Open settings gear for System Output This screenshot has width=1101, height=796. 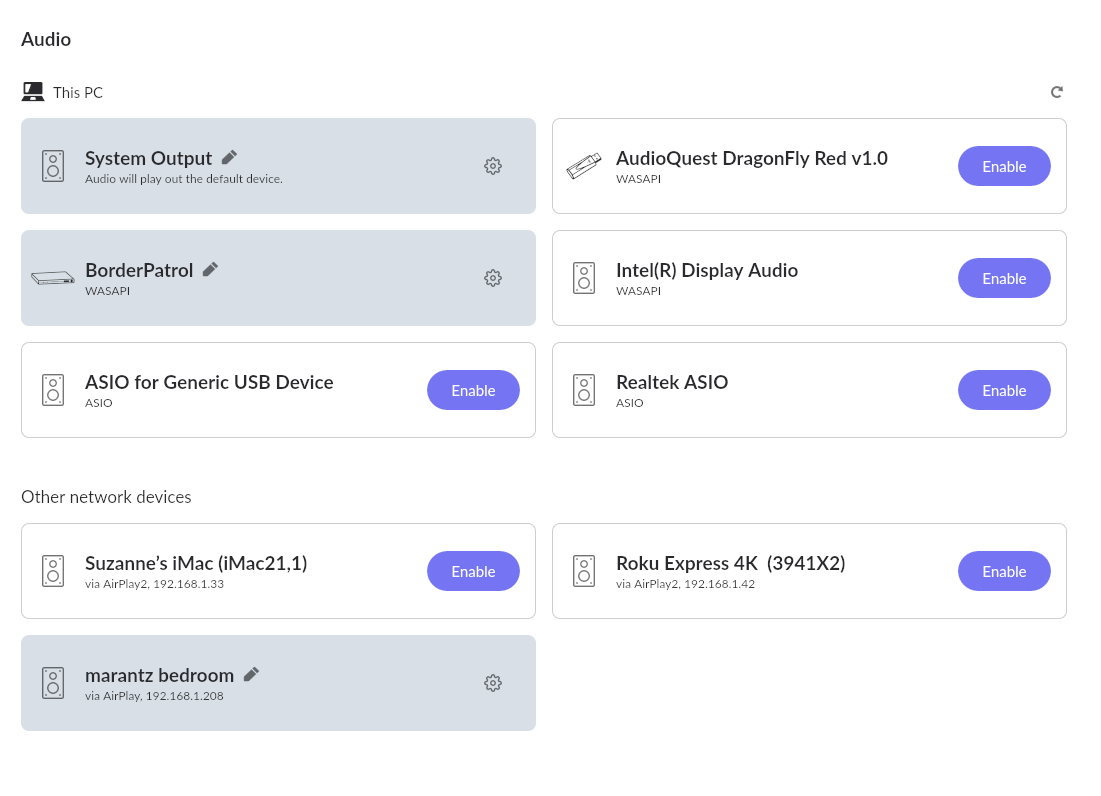click(492, 166)
